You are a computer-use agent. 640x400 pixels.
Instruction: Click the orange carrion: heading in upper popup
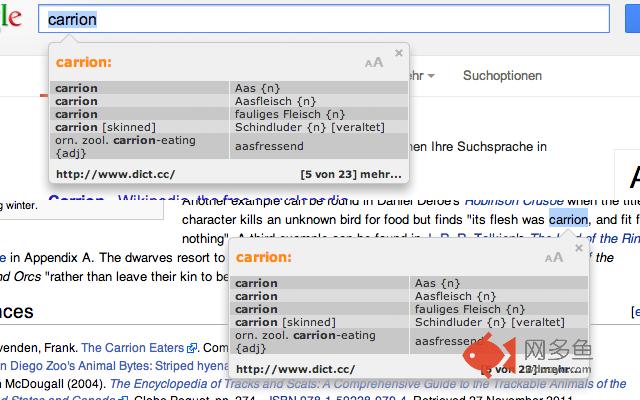pos(84,62)
